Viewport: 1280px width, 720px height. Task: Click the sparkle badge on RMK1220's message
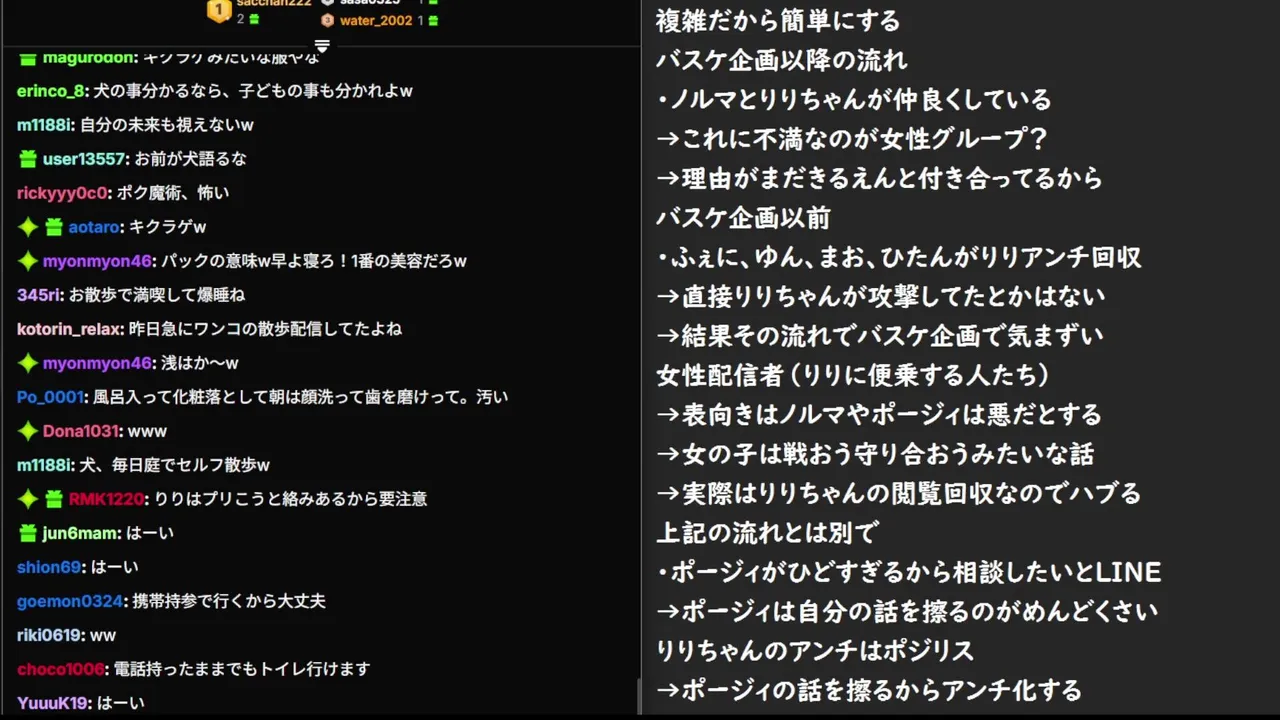[27, 499]
